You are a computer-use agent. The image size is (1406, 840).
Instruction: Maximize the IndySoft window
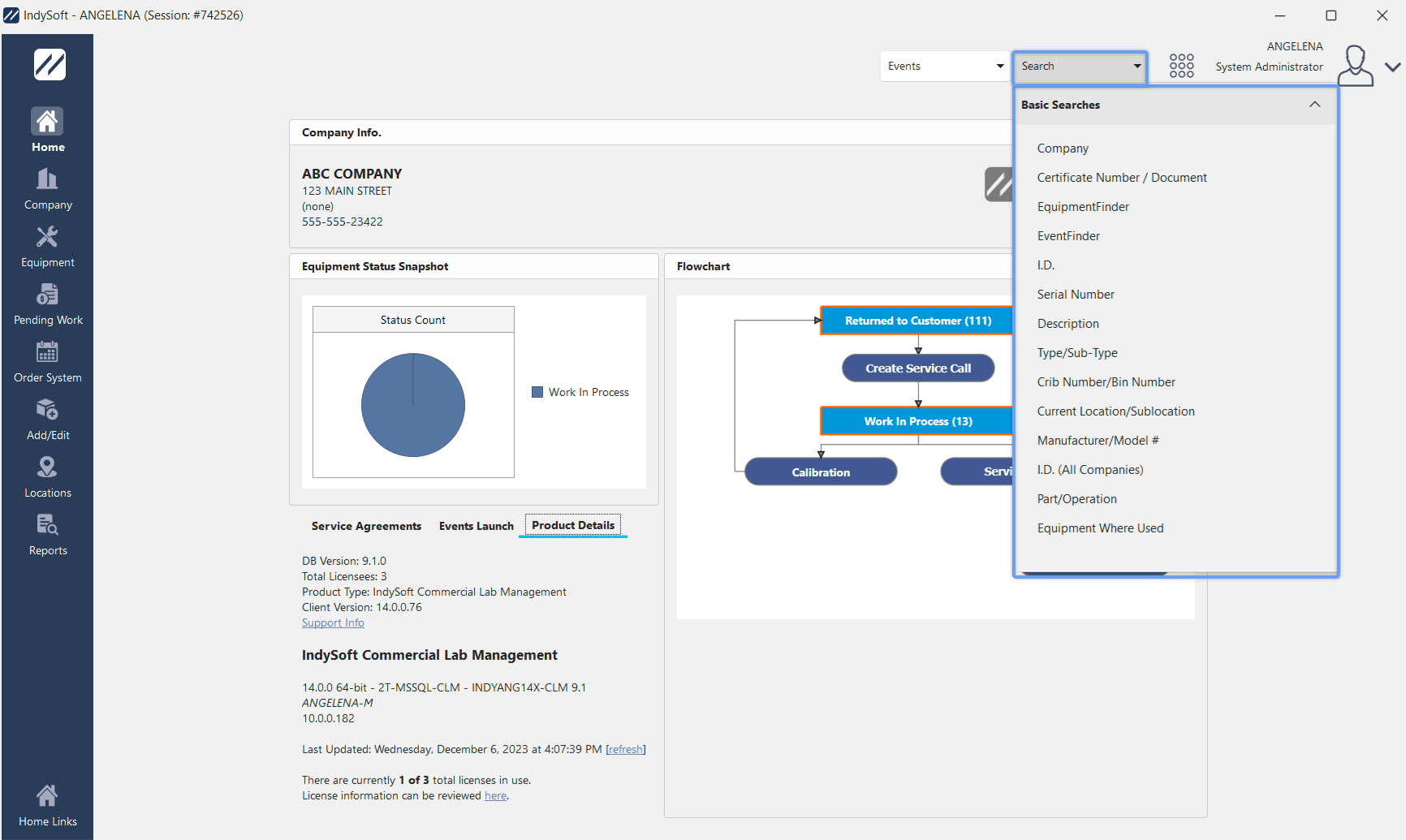[1331, 15]
